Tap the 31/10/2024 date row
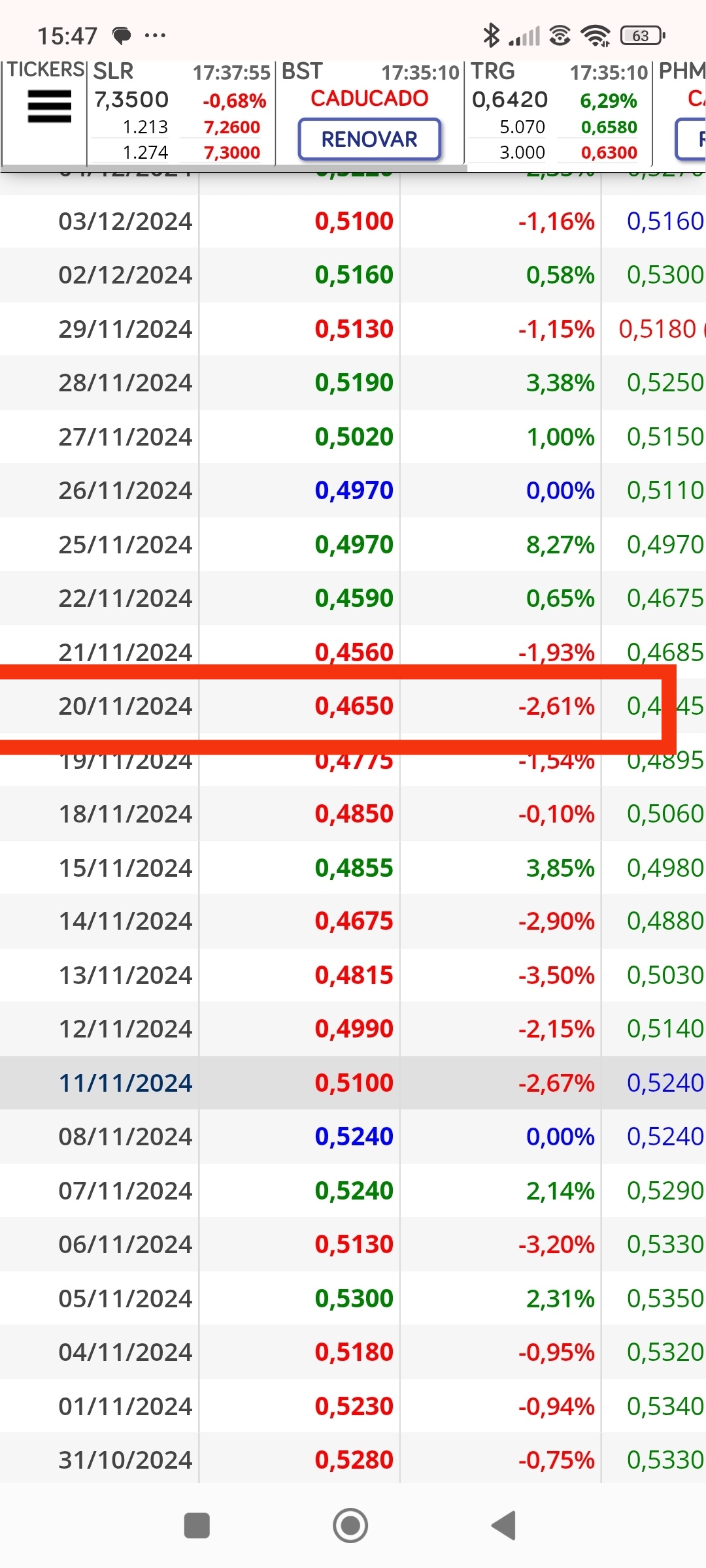 (353, 1460)
